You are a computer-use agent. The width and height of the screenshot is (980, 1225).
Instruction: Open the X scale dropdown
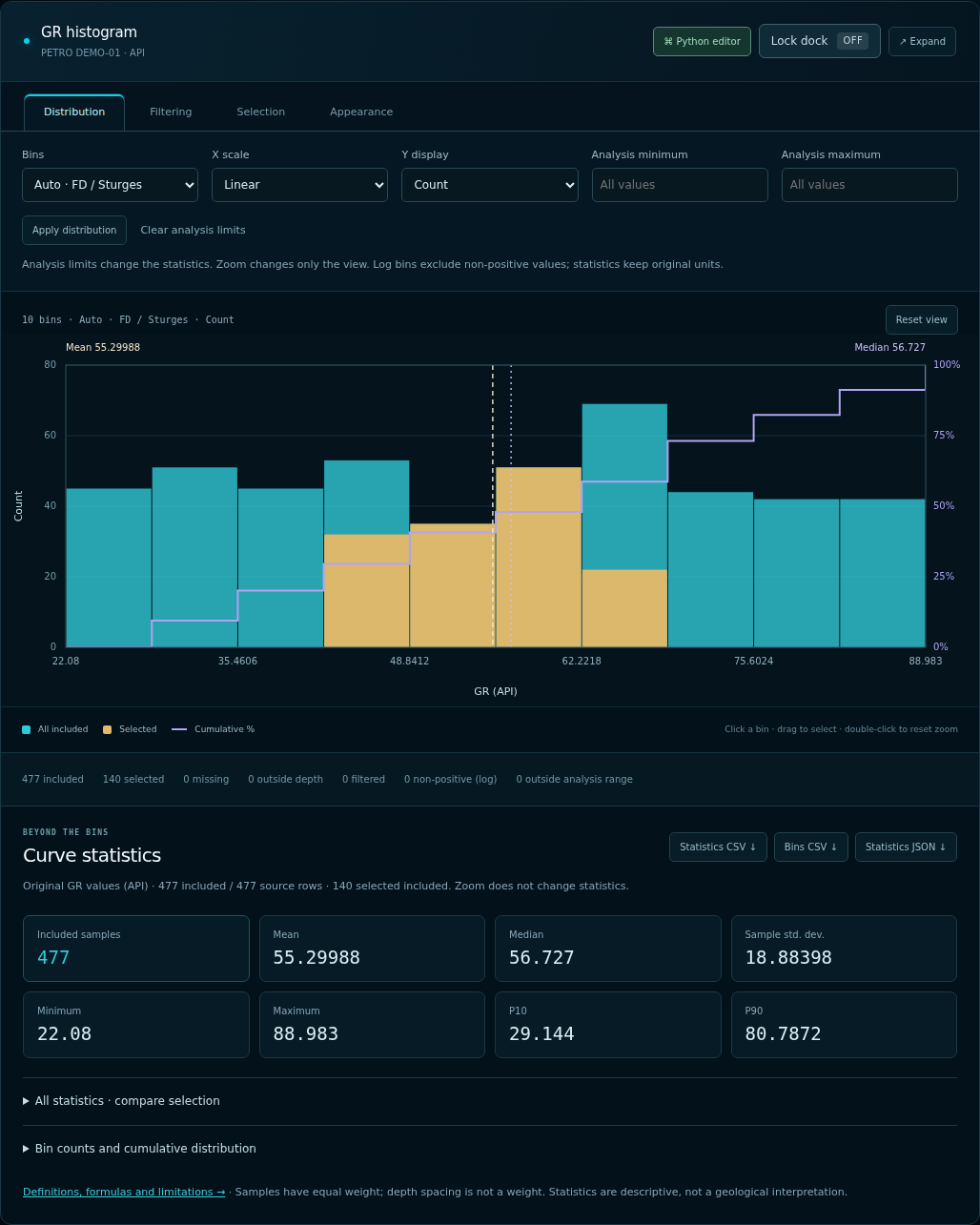tap(299, 185)
